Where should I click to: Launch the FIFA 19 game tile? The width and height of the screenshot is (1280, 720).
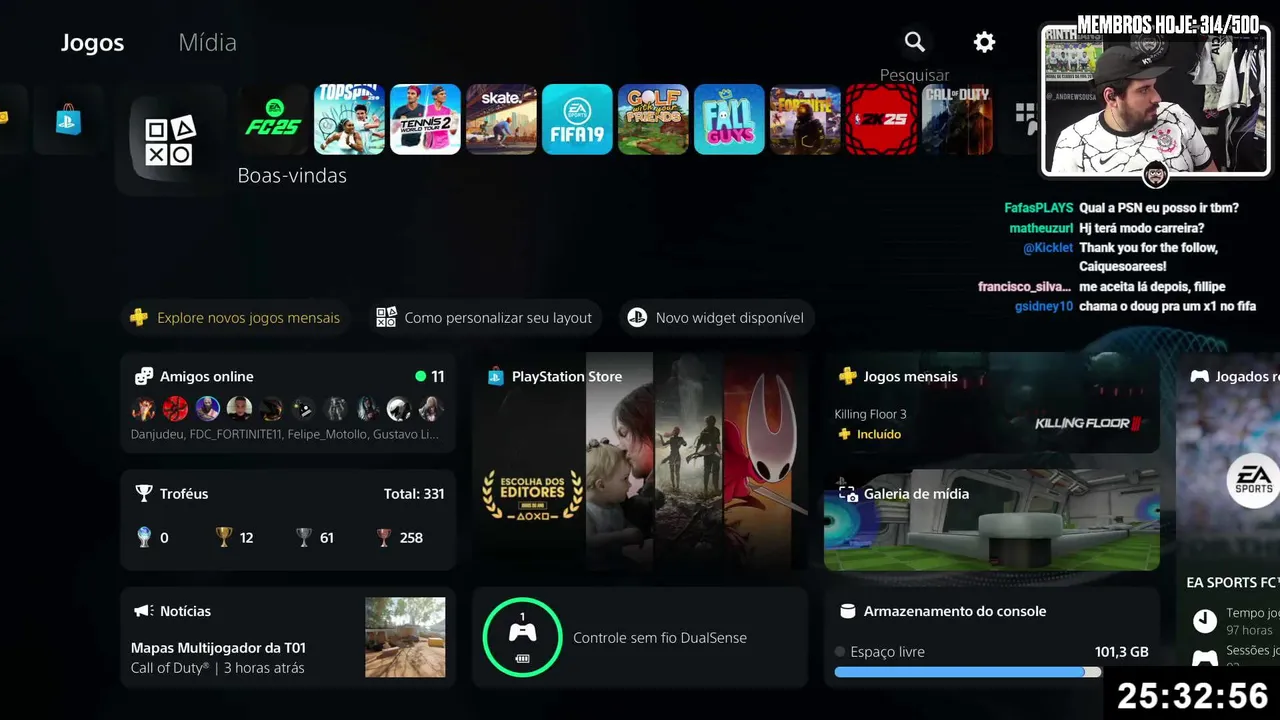[x=577, y=119]
